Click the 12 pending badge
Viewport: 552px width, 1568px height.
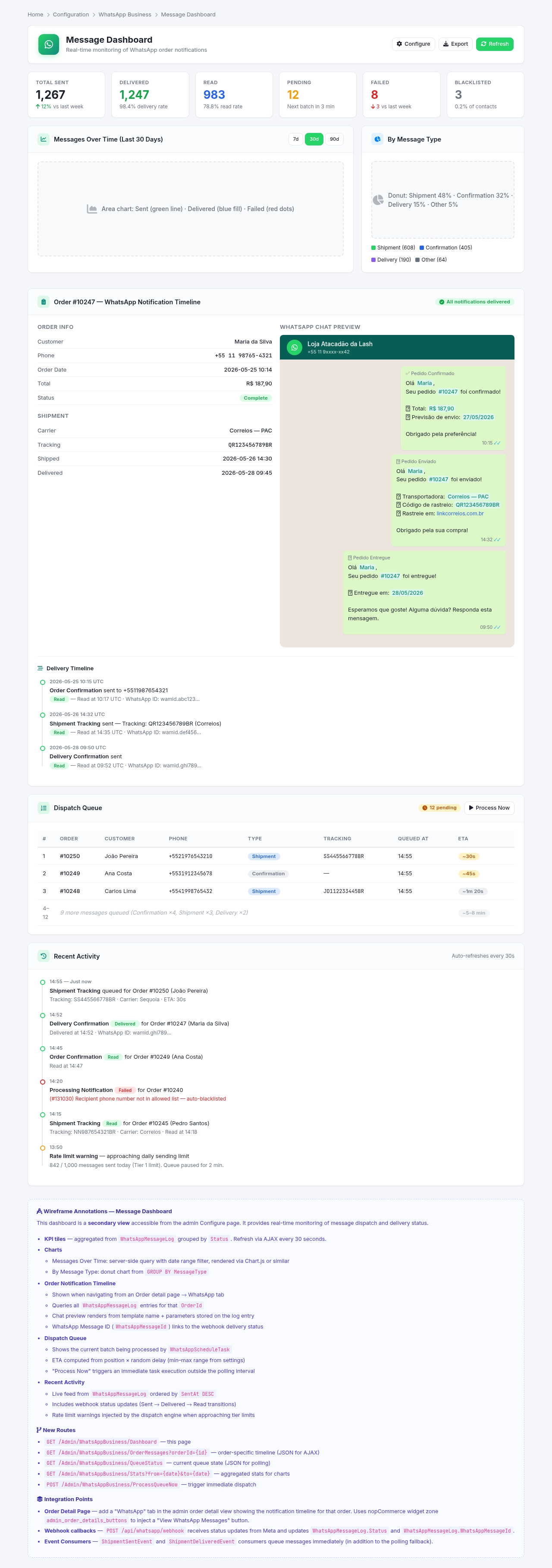coord(439,808)
